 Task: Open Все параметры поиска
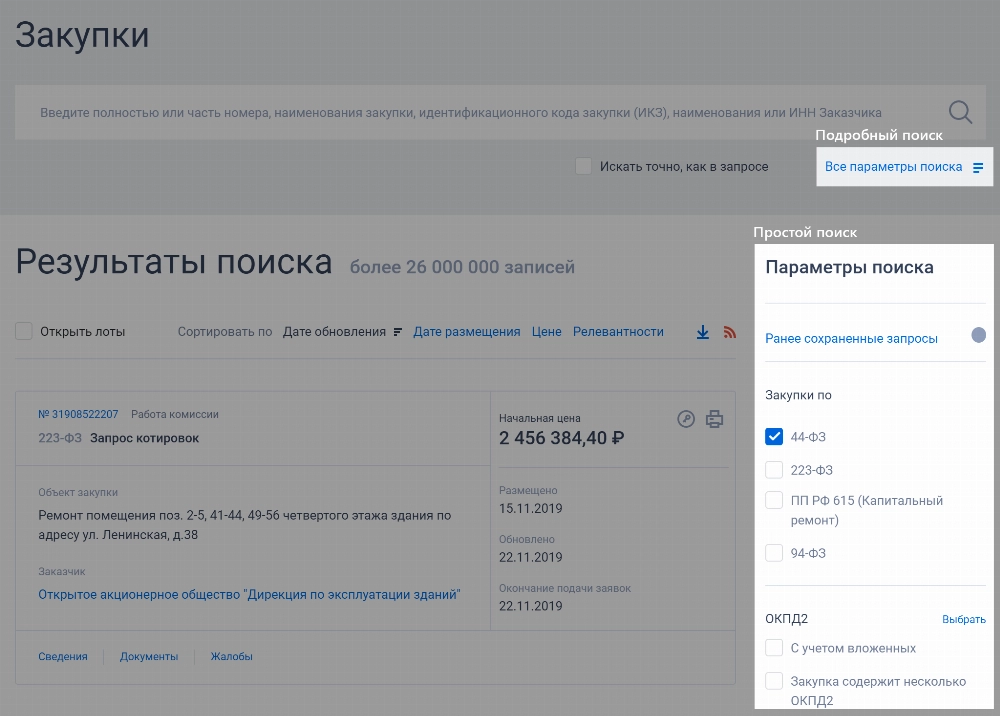[893, 167]
